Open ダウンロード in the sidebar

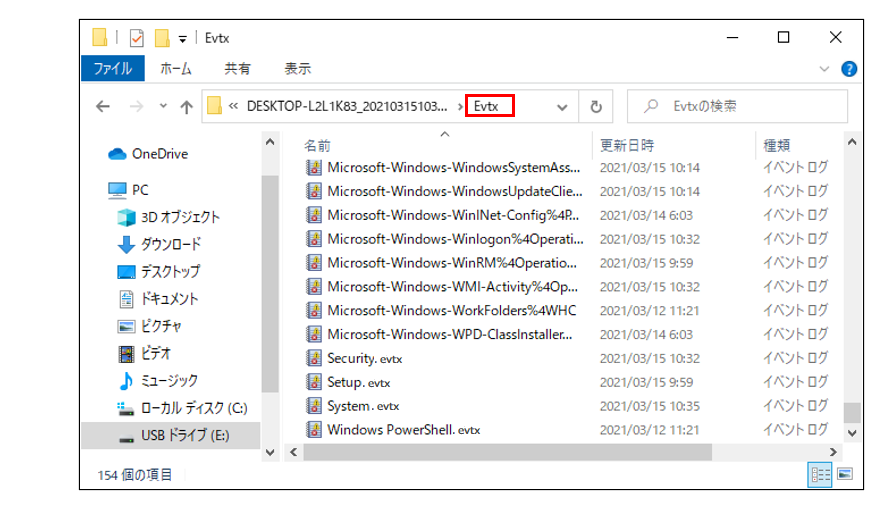pos(159,244)
